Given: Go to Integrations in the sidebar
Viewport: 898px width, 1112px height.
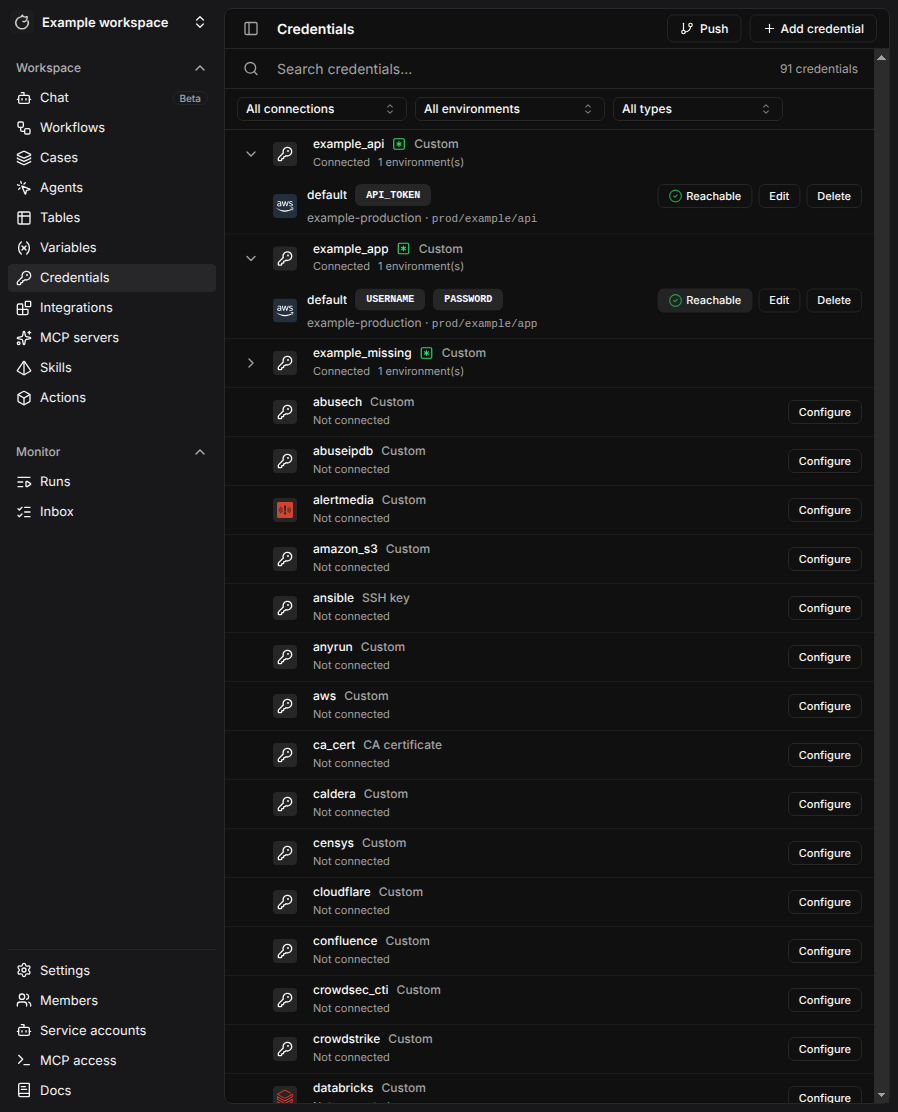Looking at the screenshot, I should point(112,308).
